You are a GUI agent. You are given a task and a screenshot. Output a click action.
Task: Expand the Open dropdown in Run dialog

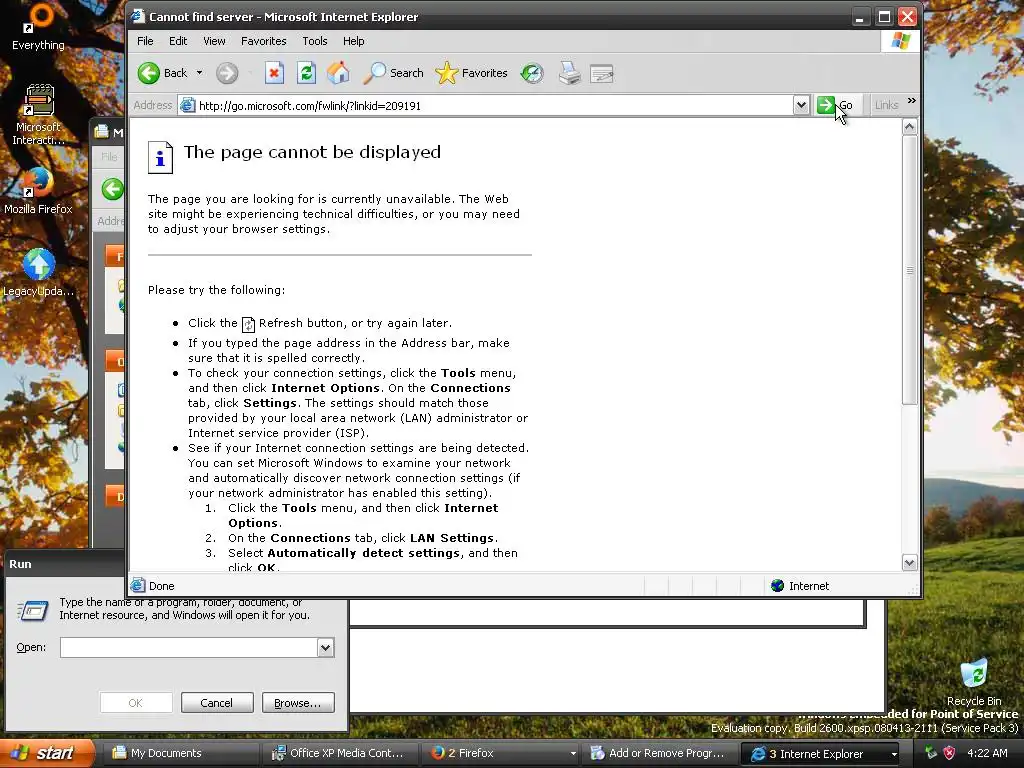325,647
